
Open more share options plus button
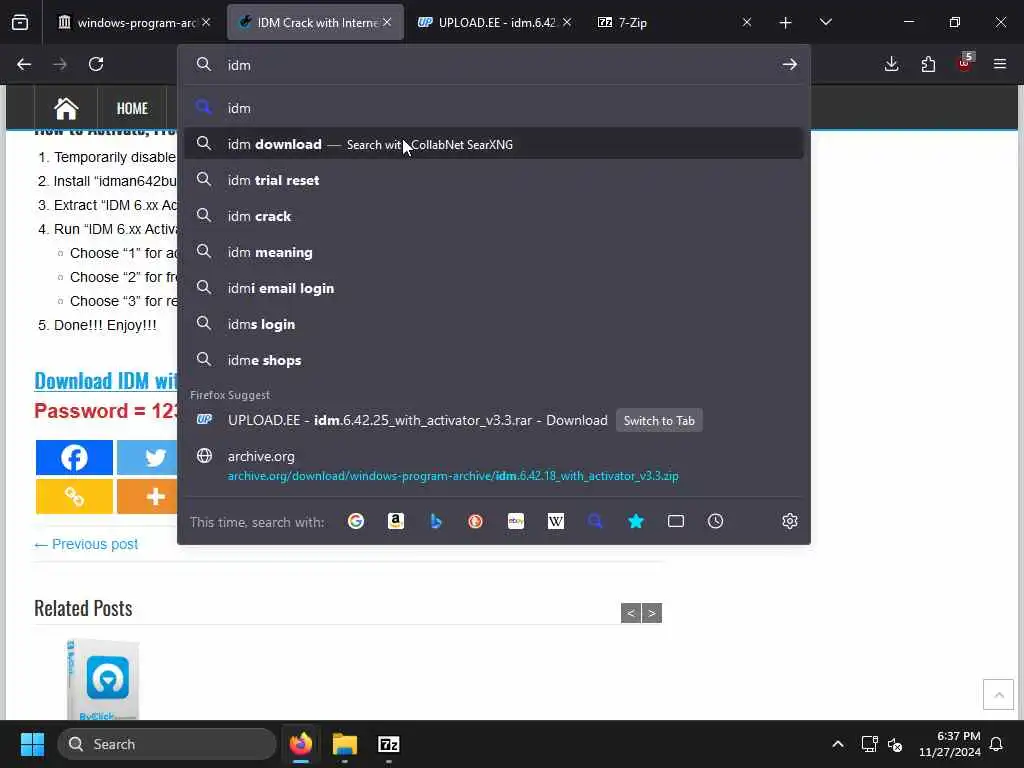148,496
